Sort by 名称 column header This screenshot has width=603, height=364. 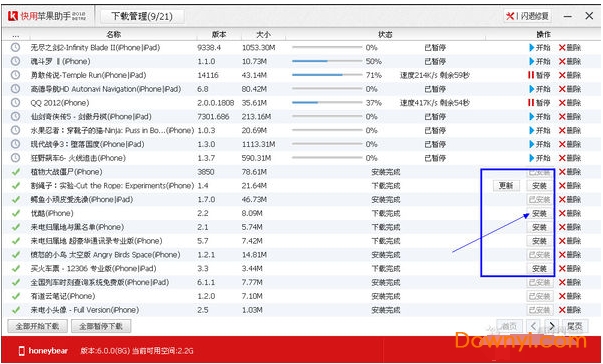coord(113,35)
